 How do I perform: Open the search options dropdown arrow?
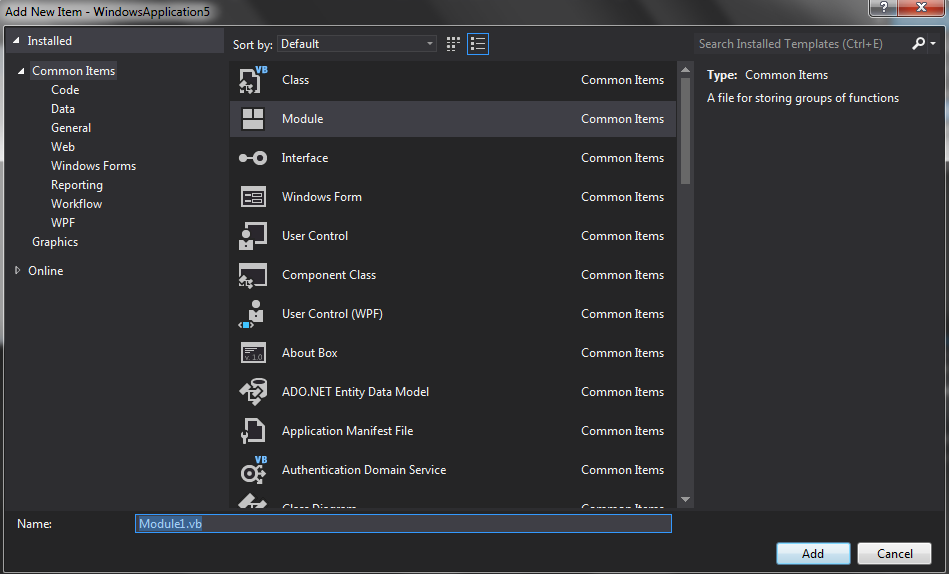click(x=933, y=44)
